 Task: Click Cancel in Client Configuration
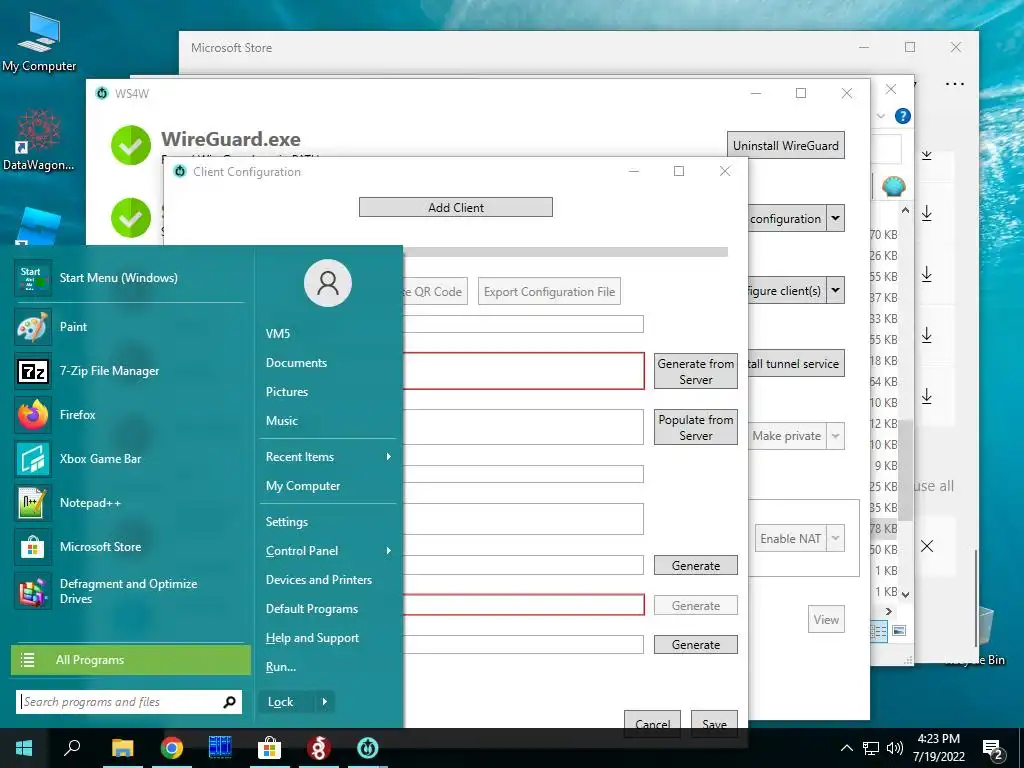coord(652,724)
